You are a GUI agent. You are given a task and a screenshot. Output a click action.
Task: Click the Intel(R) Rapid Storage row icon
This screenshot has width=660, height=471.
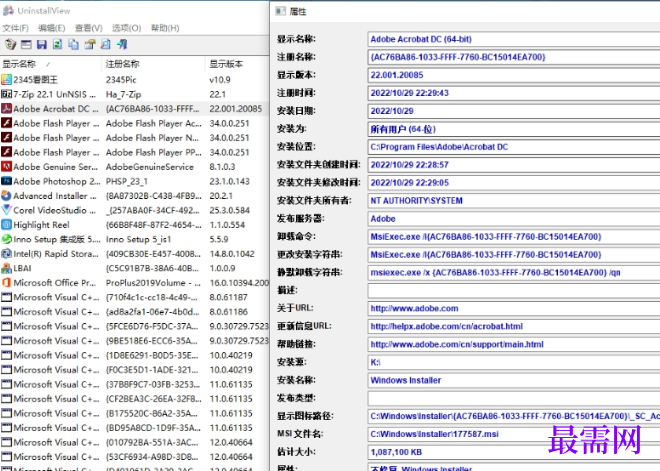(6, 254)
